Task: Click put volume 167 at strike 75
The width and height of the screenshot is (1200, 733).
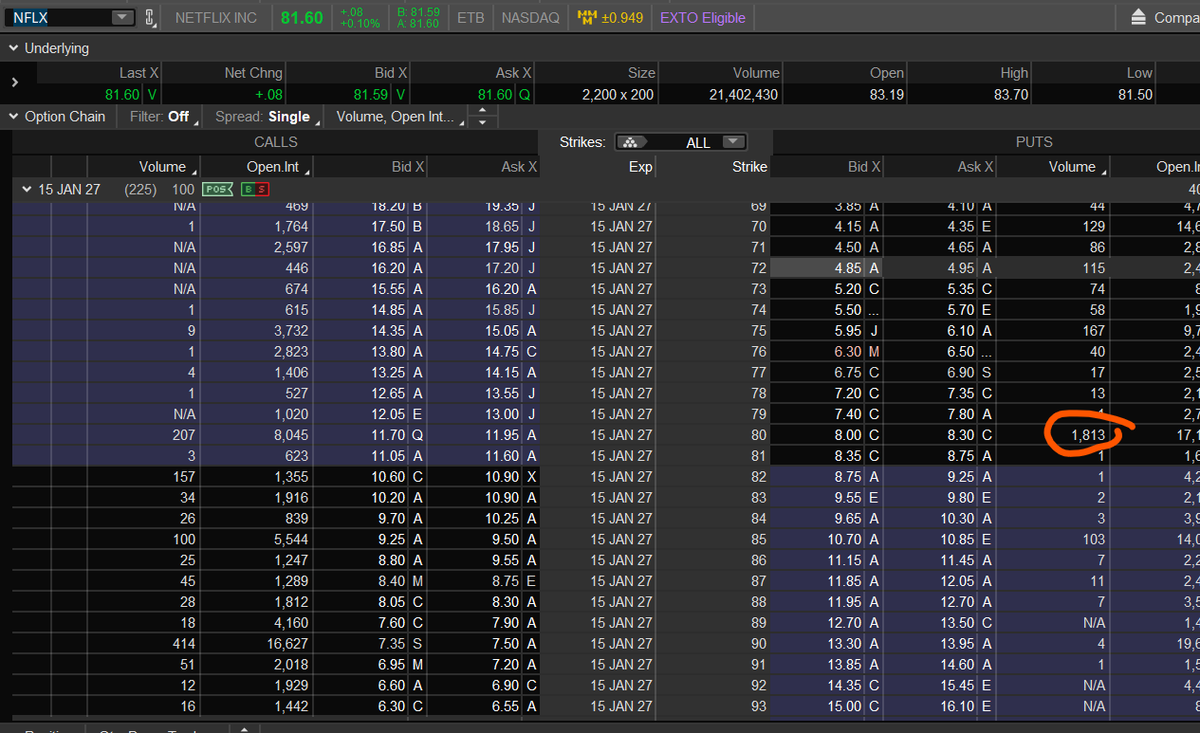Action: tap(1093, 331)
